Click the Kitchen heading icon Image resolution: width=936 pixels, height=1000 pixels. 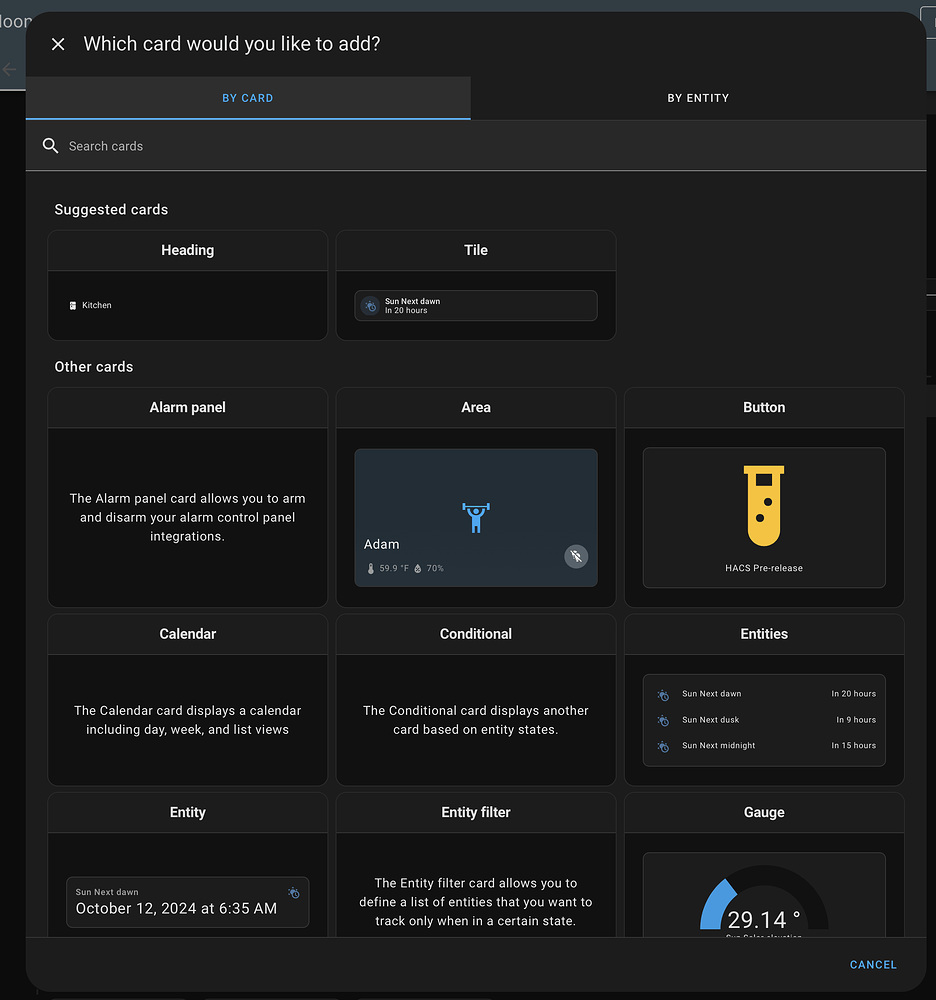(71, 305)
